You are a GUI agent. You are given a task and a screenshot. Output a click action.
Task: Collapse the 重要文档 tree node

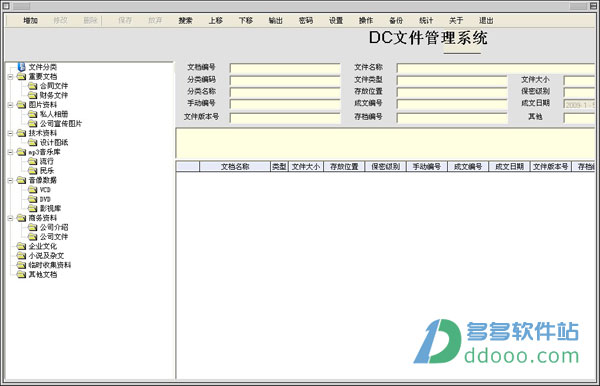[10, 77]
